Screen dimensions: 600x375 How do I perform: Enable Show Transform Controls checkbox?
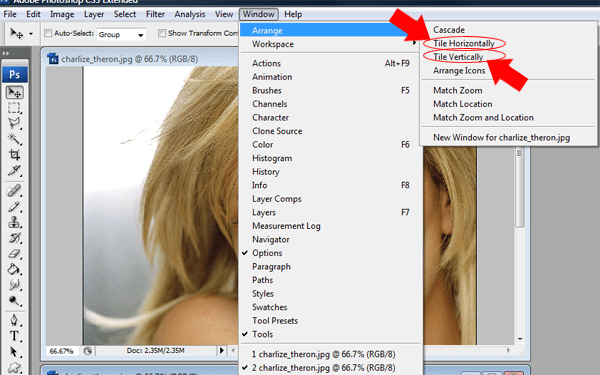point(162,33)
